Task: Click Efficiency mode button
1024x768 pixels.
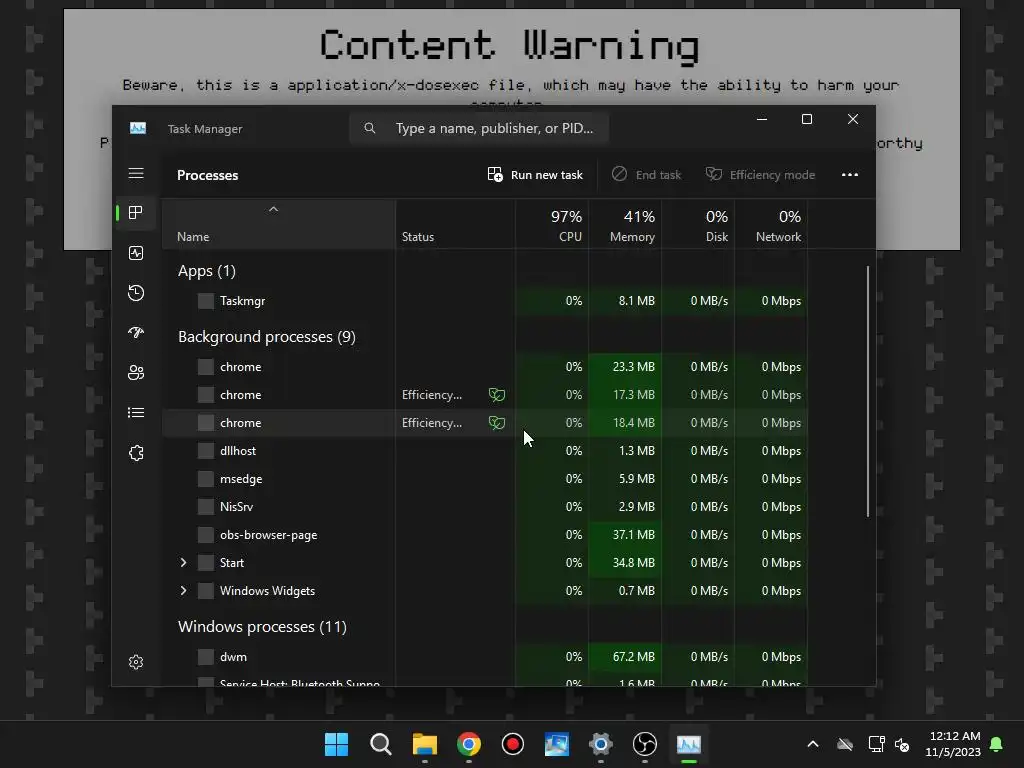Action: [x=760, y=174]
